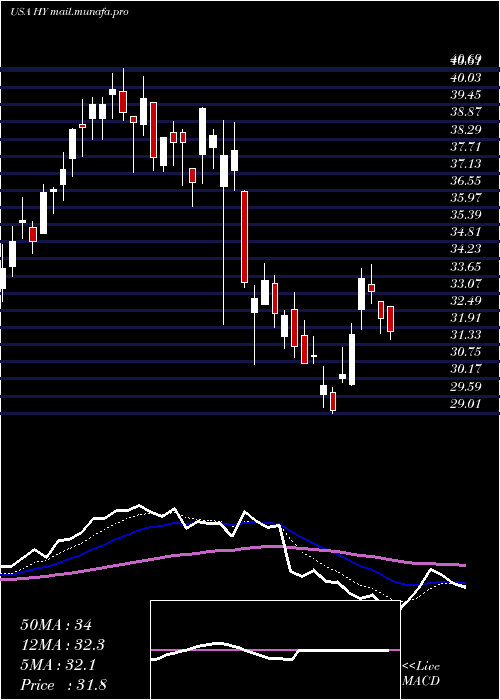Click the '<<Live MACD' label

421,674
